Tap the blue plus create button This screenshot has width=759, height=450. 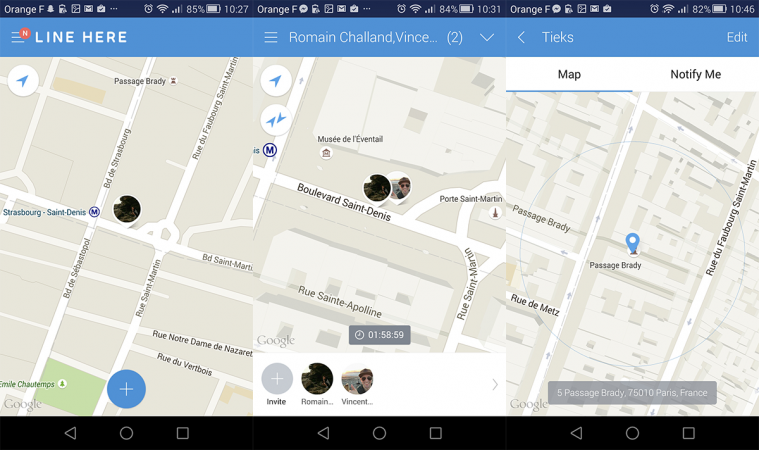pyautogui.click(x=126, y=389)
